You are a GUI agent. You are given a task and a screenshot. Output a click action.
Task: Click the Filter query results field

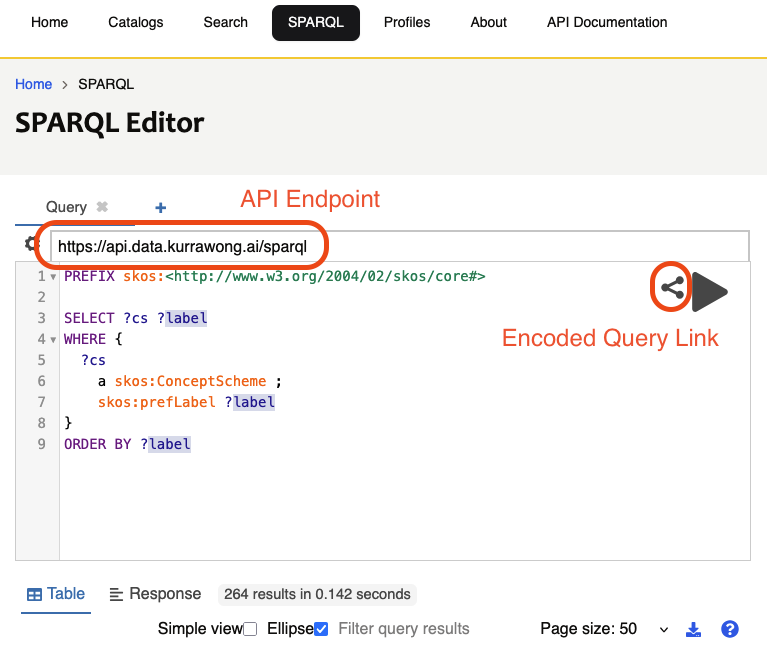(x=404, y=629)
